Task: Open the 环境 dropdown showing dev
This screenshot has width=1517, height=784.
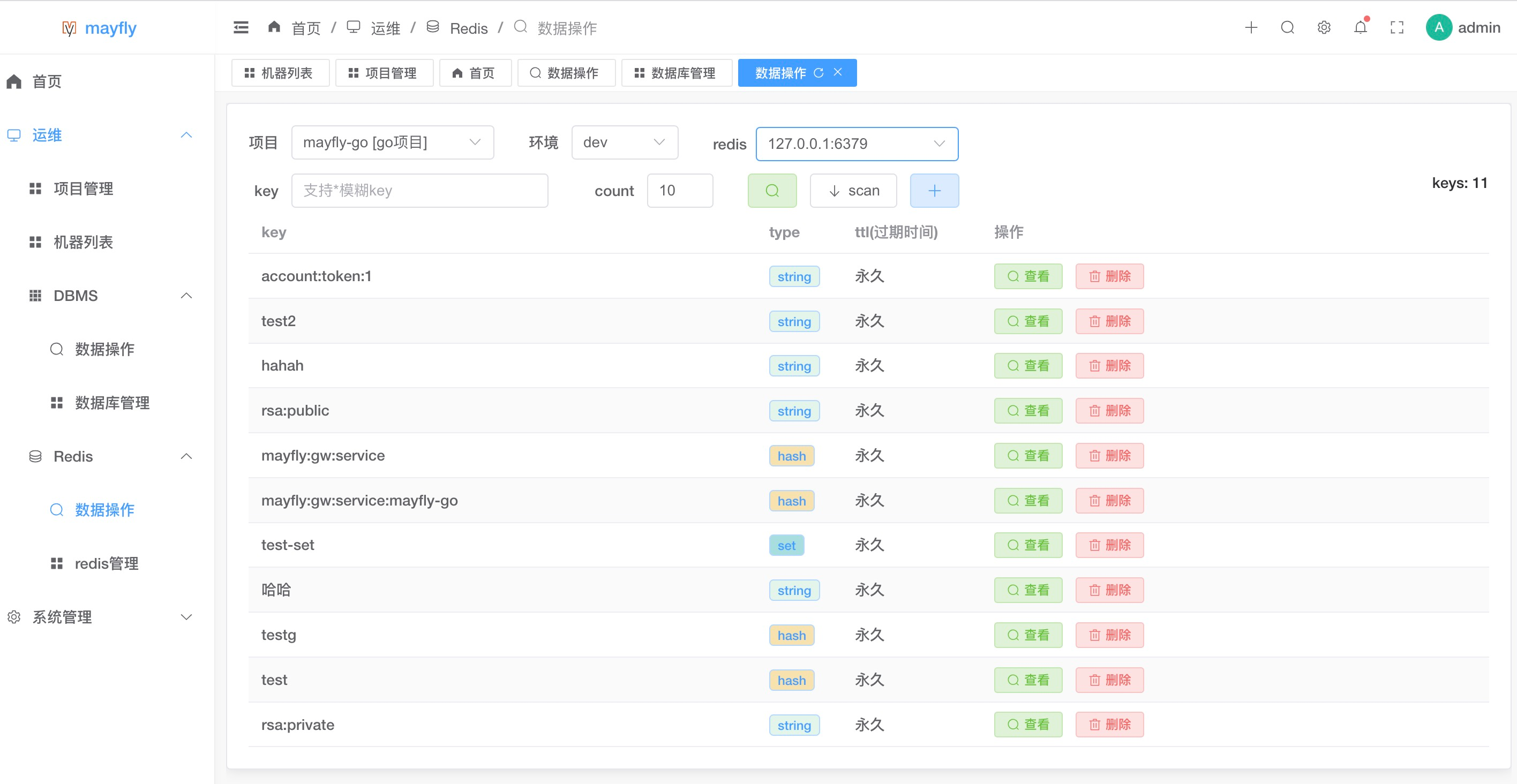Action: click(624, 142)
